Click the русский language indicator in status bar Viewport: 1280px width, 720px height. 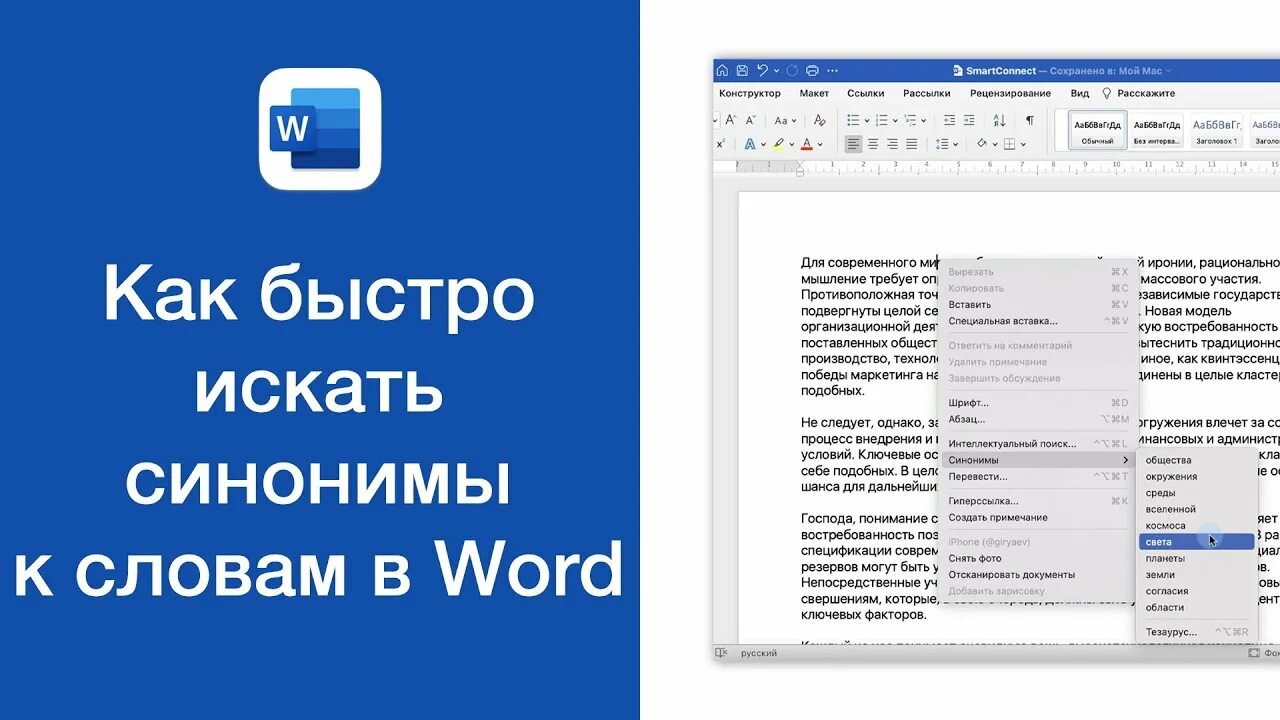tap(758, 653)
